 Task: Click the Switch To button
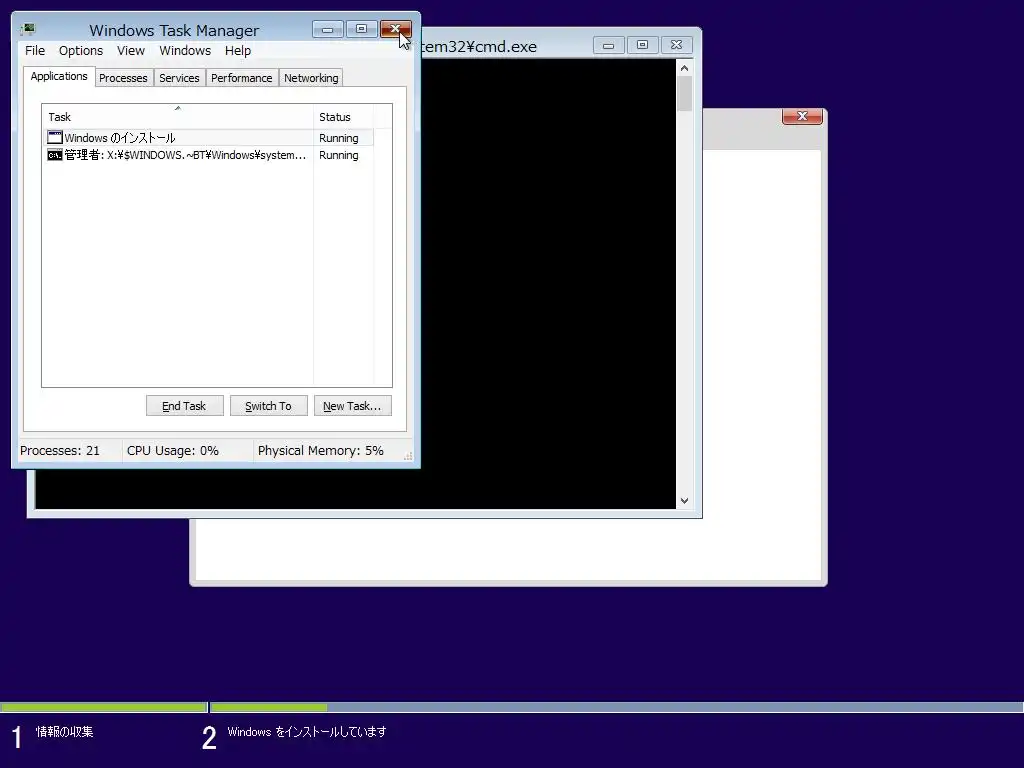pyautogui.click(x=268, y=406)
